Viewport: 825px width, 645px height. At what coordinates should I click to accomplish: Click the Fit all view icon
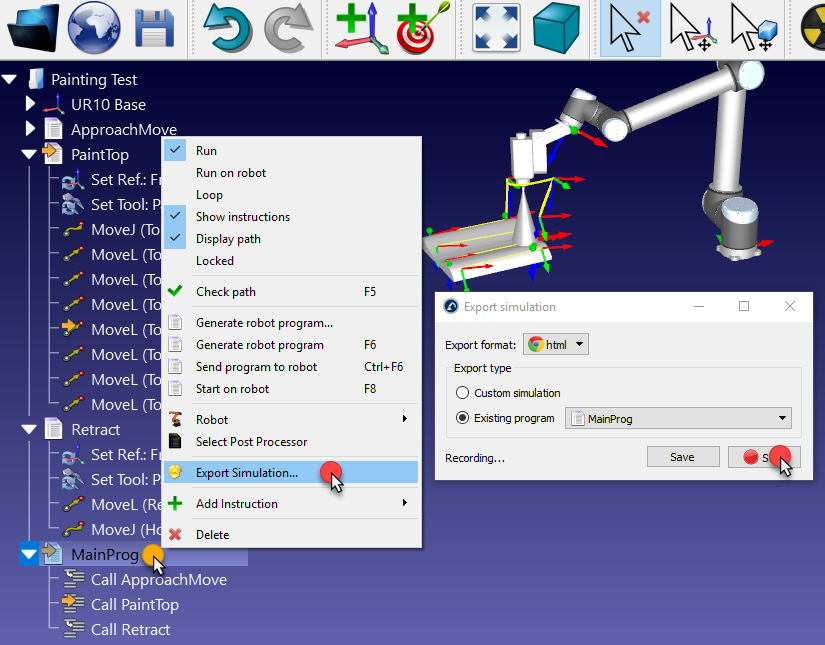click(x=495, y=28)
